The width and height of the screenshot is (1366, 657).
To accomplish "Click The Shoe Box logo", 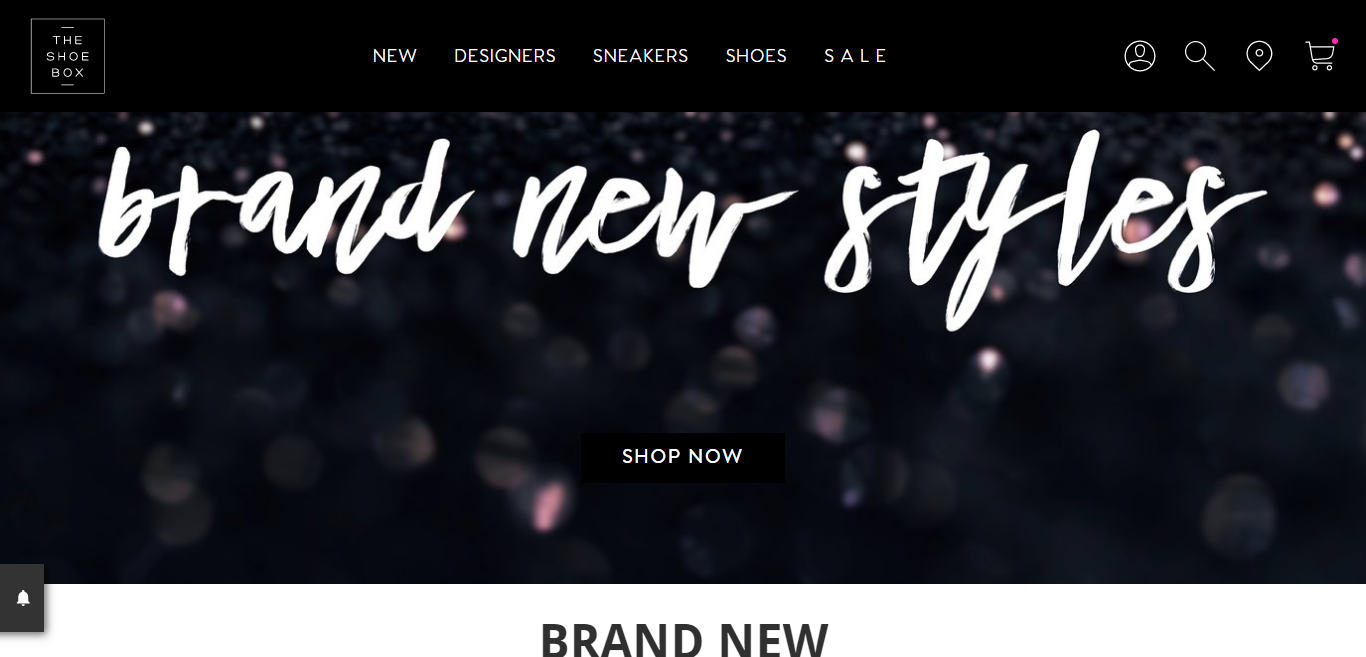I will (68, 56).
